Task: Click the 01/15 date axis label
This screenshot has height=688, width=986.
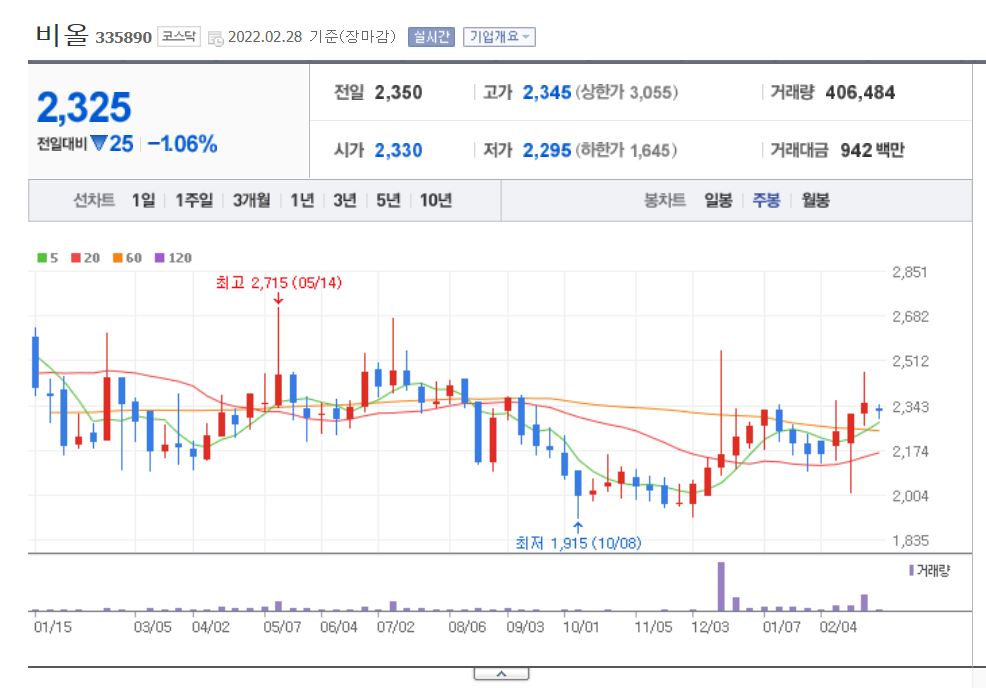Action: coord(53,627)
